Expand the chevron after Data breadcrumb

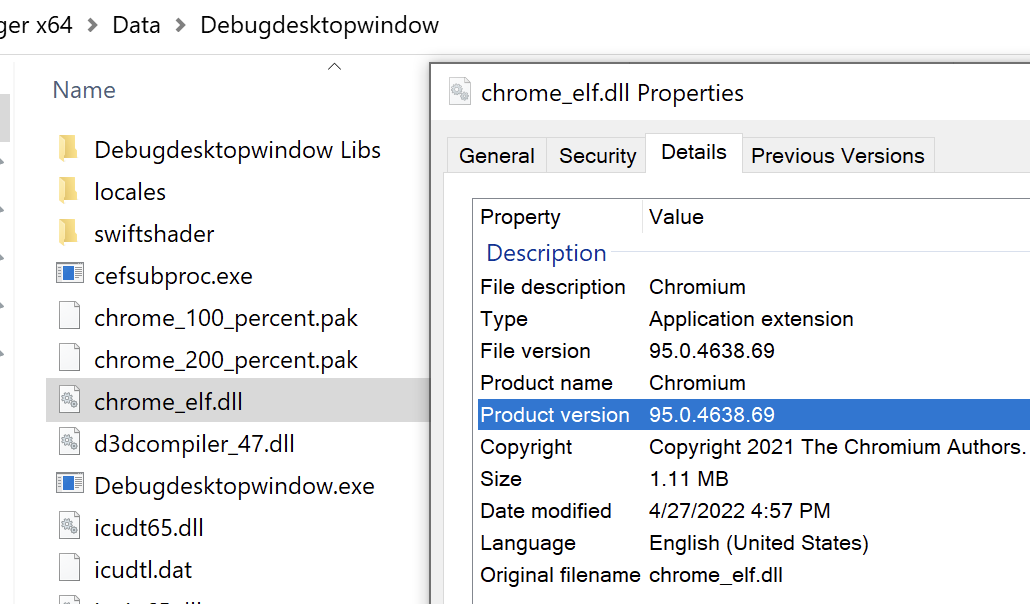pos(181,26)
